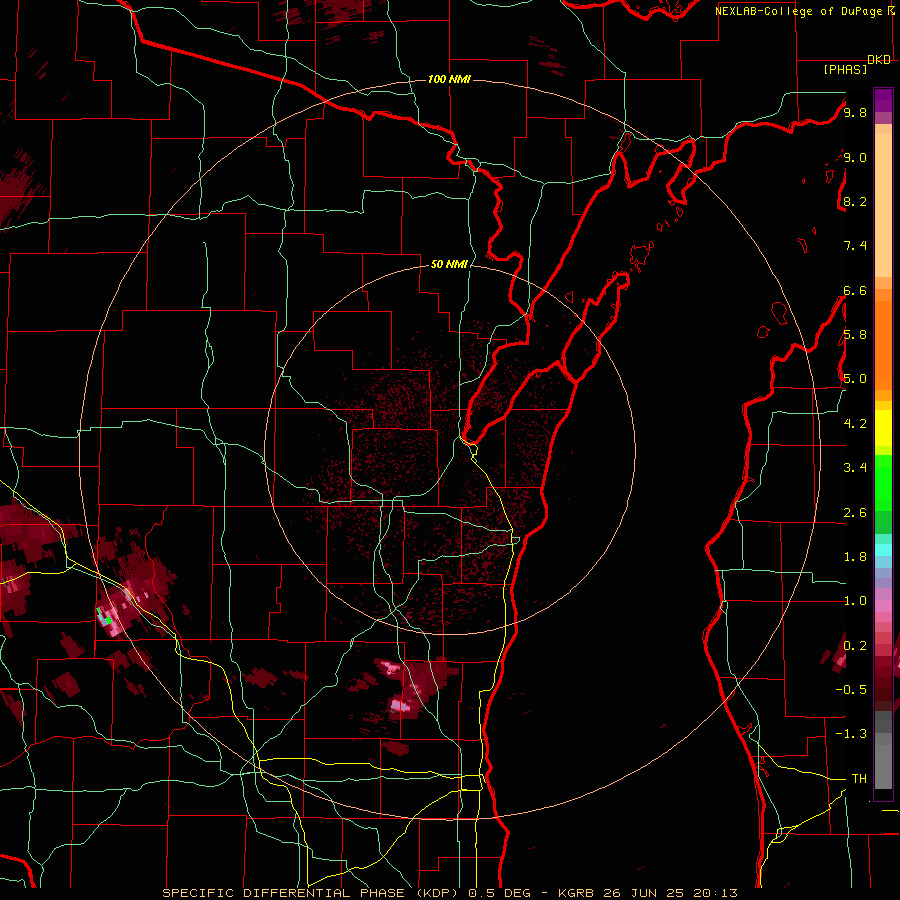This screenshot has height=900, width=900.
Task: Click the 5.8 legend value
Action: pos(855,335)
